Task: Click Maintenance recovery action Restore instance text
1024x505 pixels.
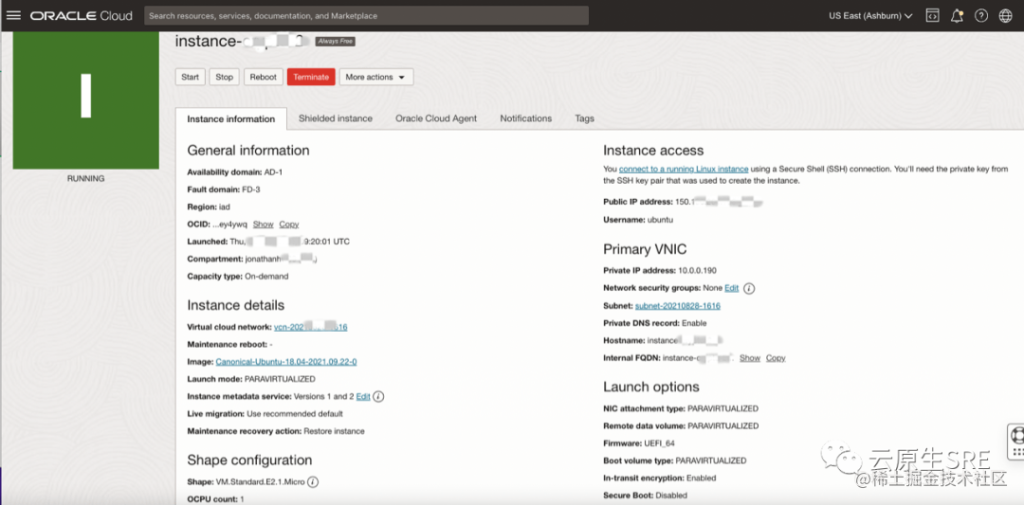Action: click(x=276, y=431)
